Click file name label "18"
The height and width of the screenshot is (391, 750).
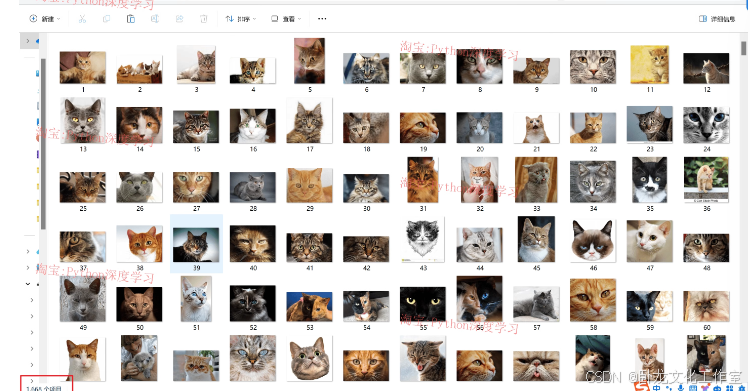(366, 149)
